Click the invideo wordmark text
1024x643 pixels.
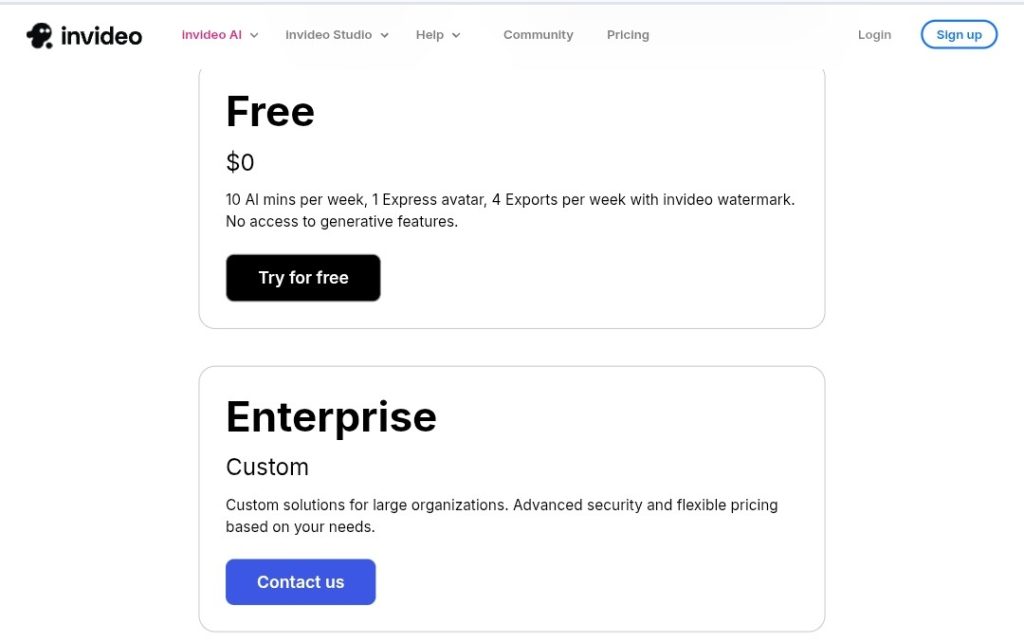point(101,36)
